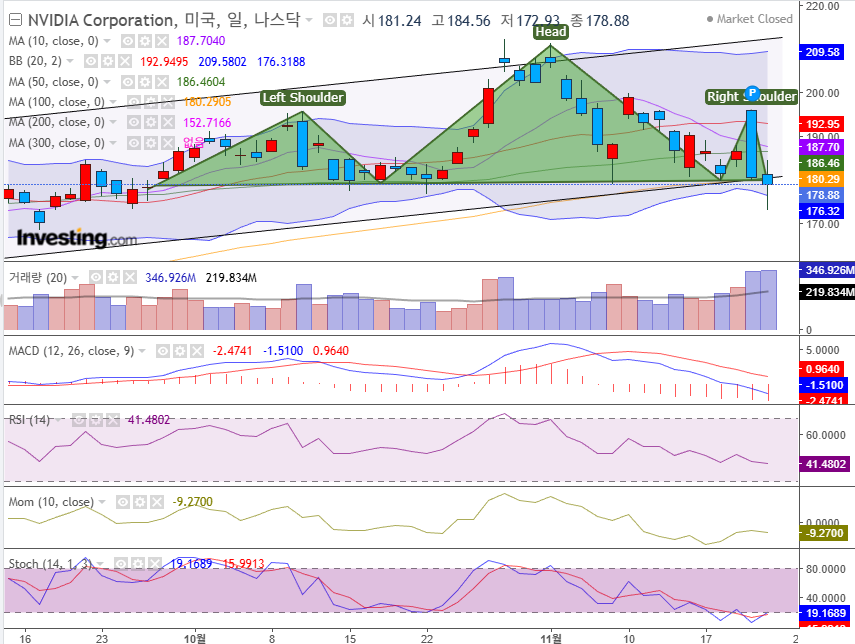855x644 pixels.
Task: Expand the MA (10, close, 0) dropdown arrow
Action: (x=107, y=41)
